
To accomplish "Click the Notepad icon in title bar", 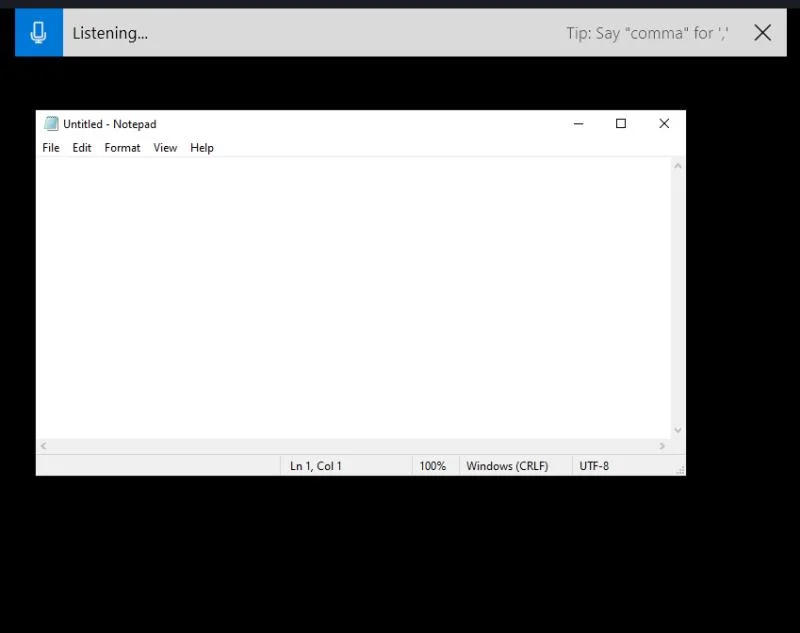I will click(x=51, y=123).
